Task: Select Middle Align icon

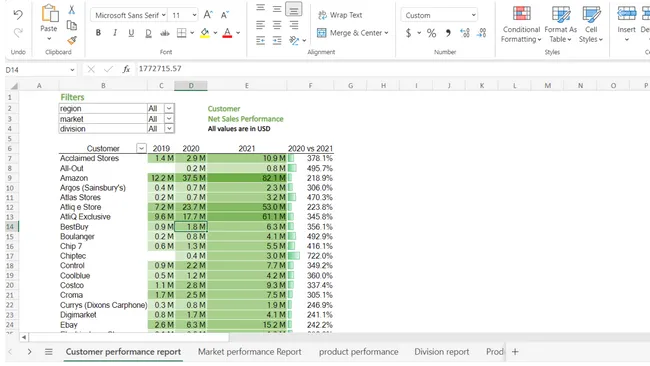Action: point(277,8)
